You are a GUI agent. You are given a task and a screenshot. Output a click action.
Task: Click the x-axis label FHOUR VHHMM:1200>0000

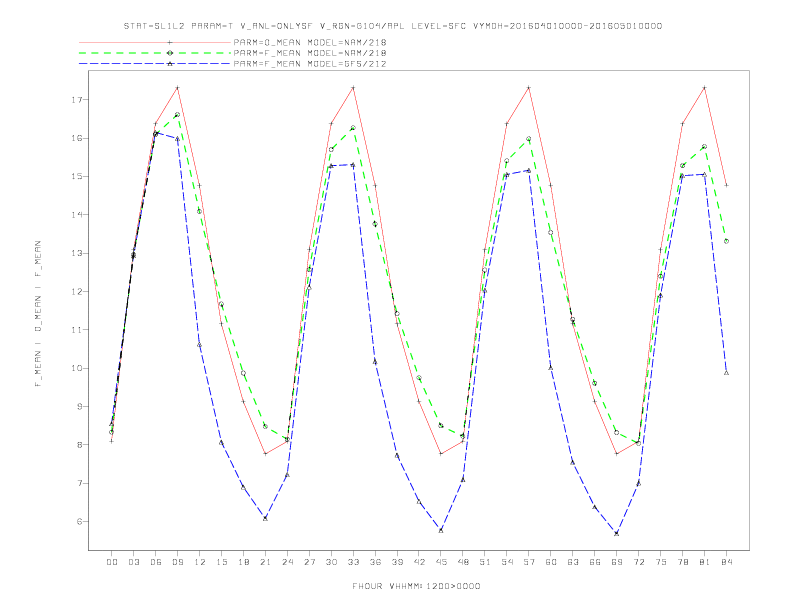(416, 586)
